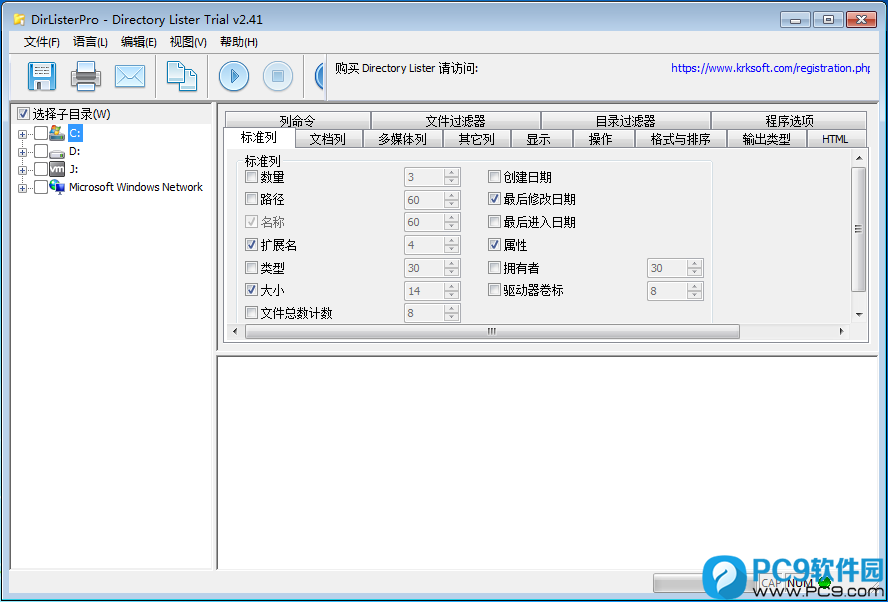Enable the 最后进入日期 checkbox
Screen dimensions: 888x602
[494, 221]
